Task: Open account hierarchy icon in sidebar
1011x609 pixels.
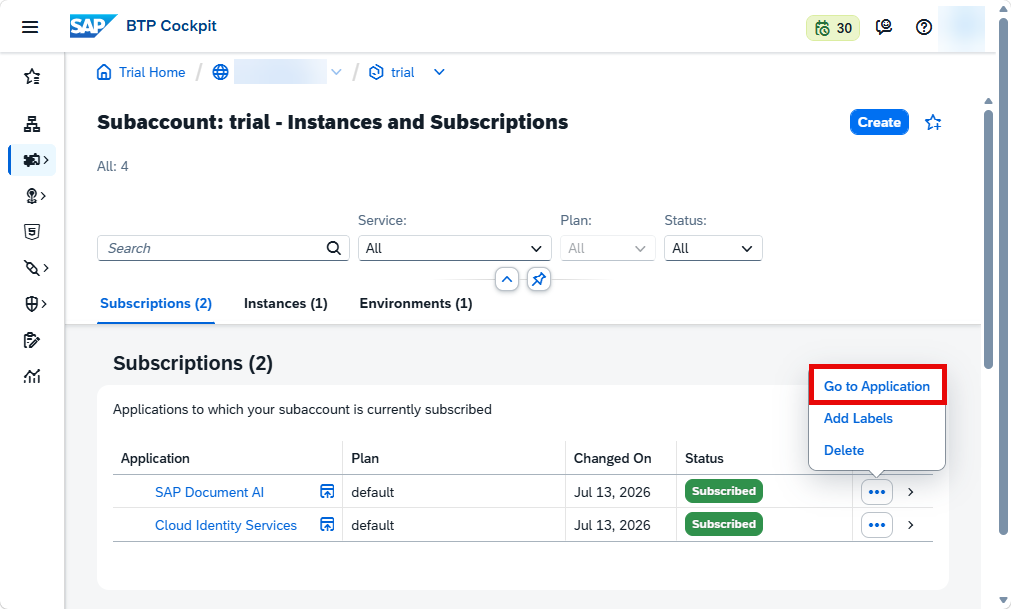Action: tap(32, 124)
